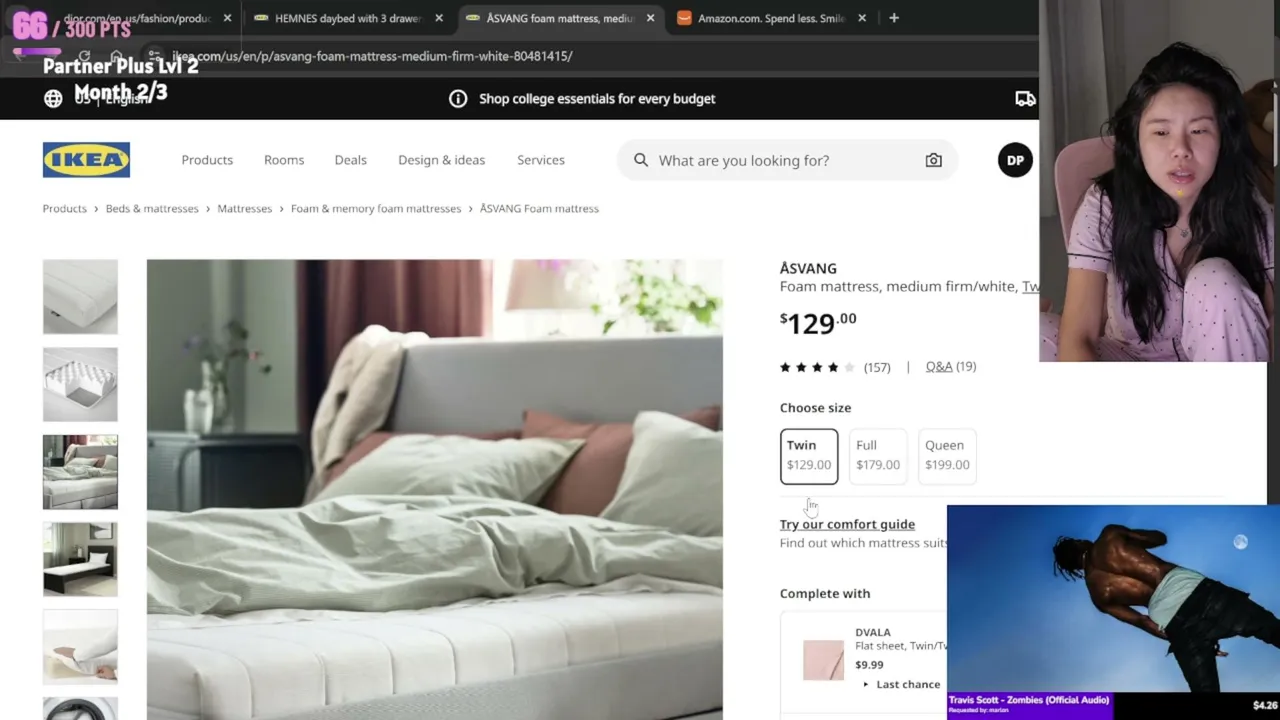Select the bedroom scene thumbnail
Image resolution: width=1280 pixels, height=720 pixels.
(x=80, y=472)
